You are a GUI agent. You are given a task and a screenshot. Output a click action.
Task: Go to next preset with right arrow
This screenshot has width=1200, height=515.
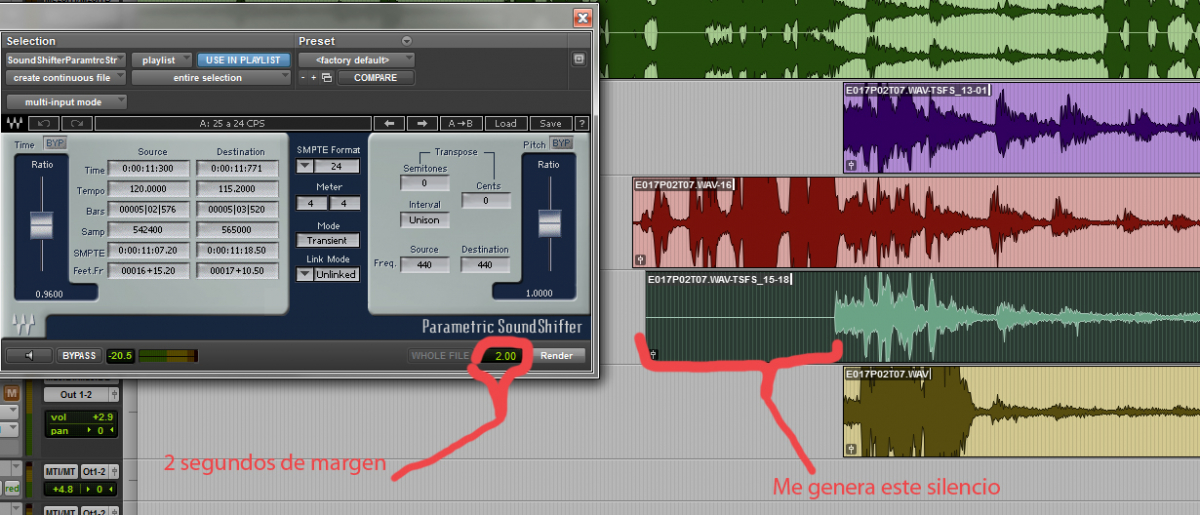(423, 124)
